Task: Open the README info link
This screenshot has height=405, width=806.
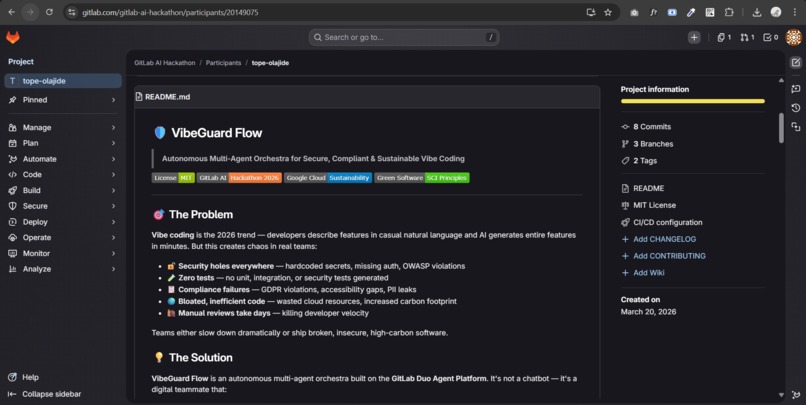Action: coord(643,188)
